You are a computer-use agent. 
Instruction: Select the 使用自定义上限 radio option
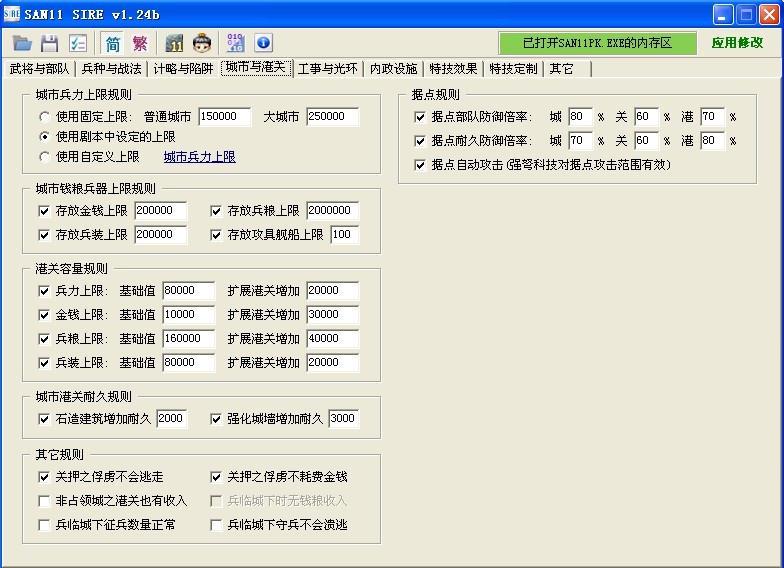tap(45, 157)
